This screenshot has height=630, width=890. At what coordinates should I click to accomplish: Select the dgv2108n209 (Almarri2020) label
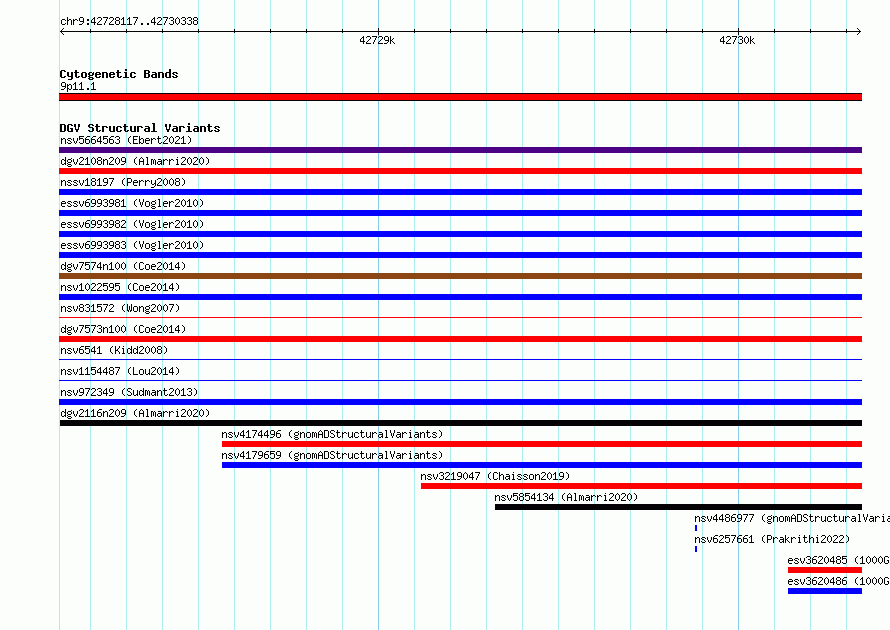pos(135,161)
